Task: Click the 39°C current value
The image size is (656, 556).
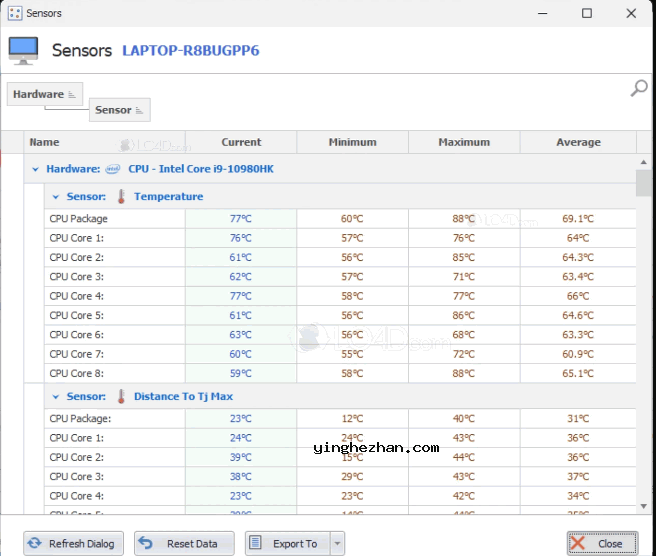Action: (241, 457)
